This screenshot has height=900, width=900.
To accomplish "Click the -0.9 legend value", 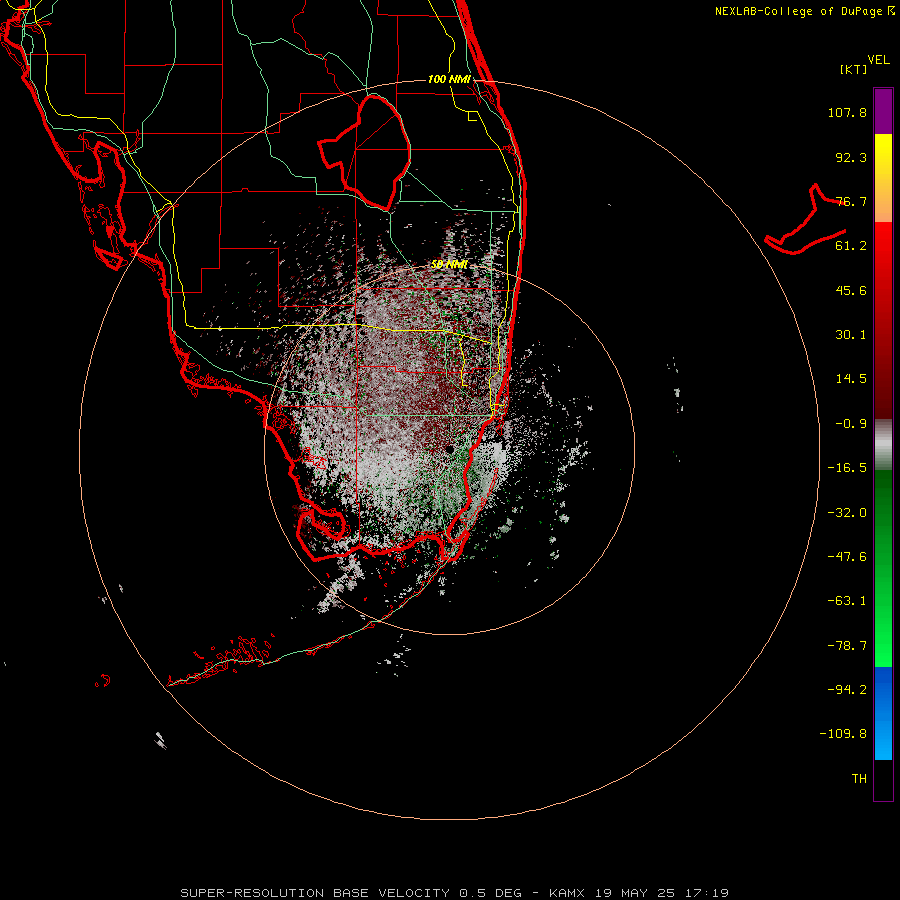I will coord(851,424).
